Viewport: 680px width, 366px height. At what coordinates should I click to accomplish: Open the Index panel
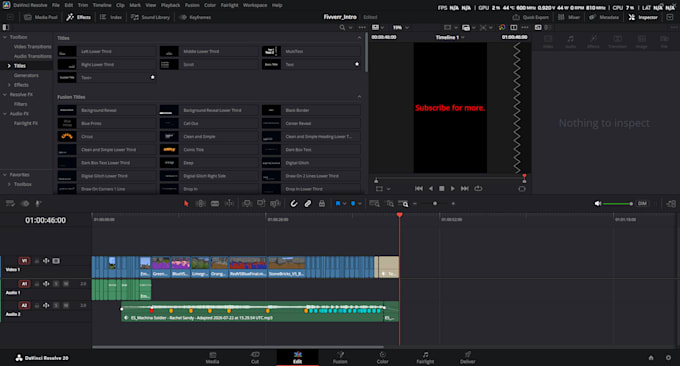point(111,17)
